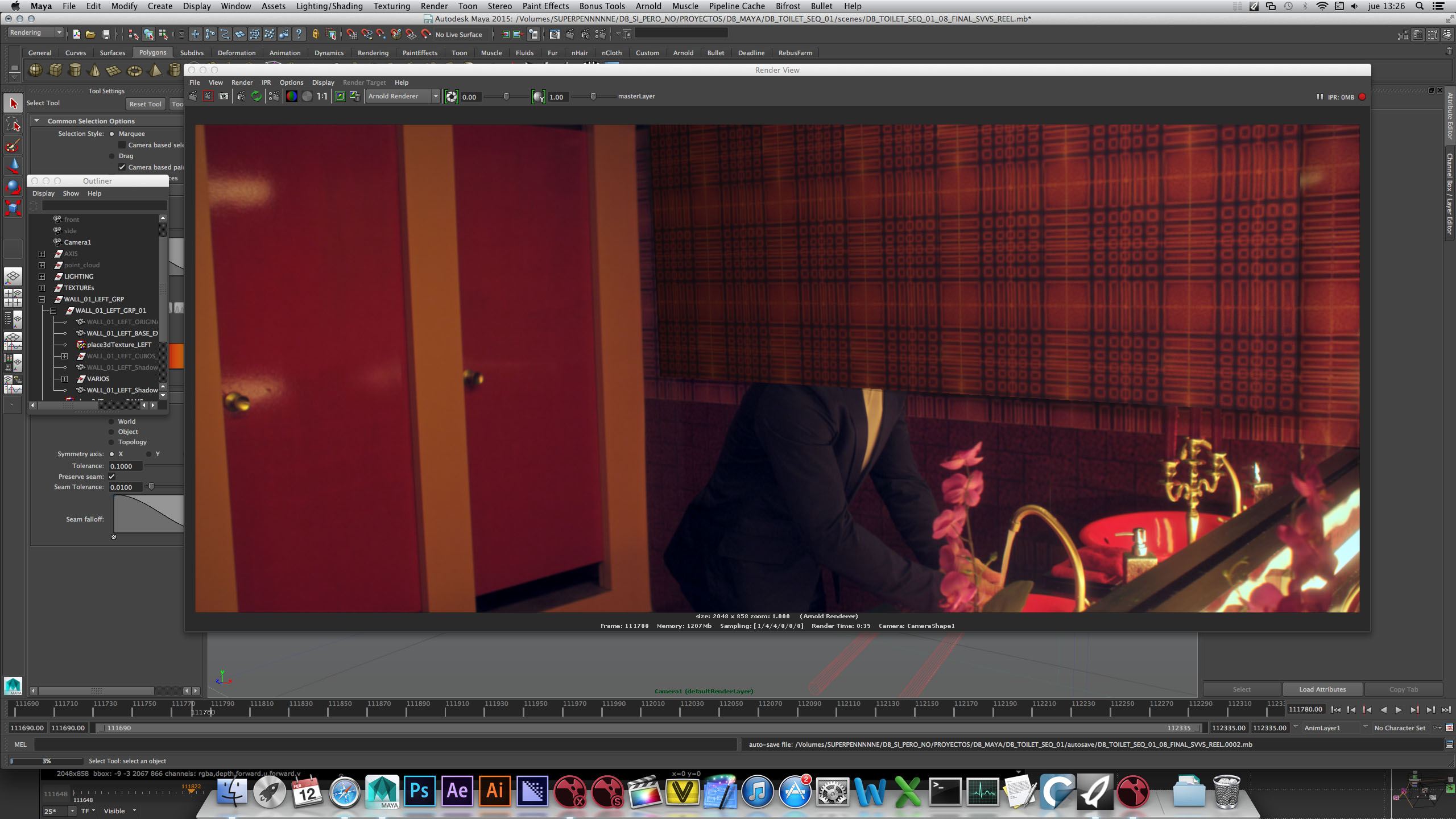Select the arrow Select Tool in toolbox
The image size is (1456, 819).
(x=14, y=104)
